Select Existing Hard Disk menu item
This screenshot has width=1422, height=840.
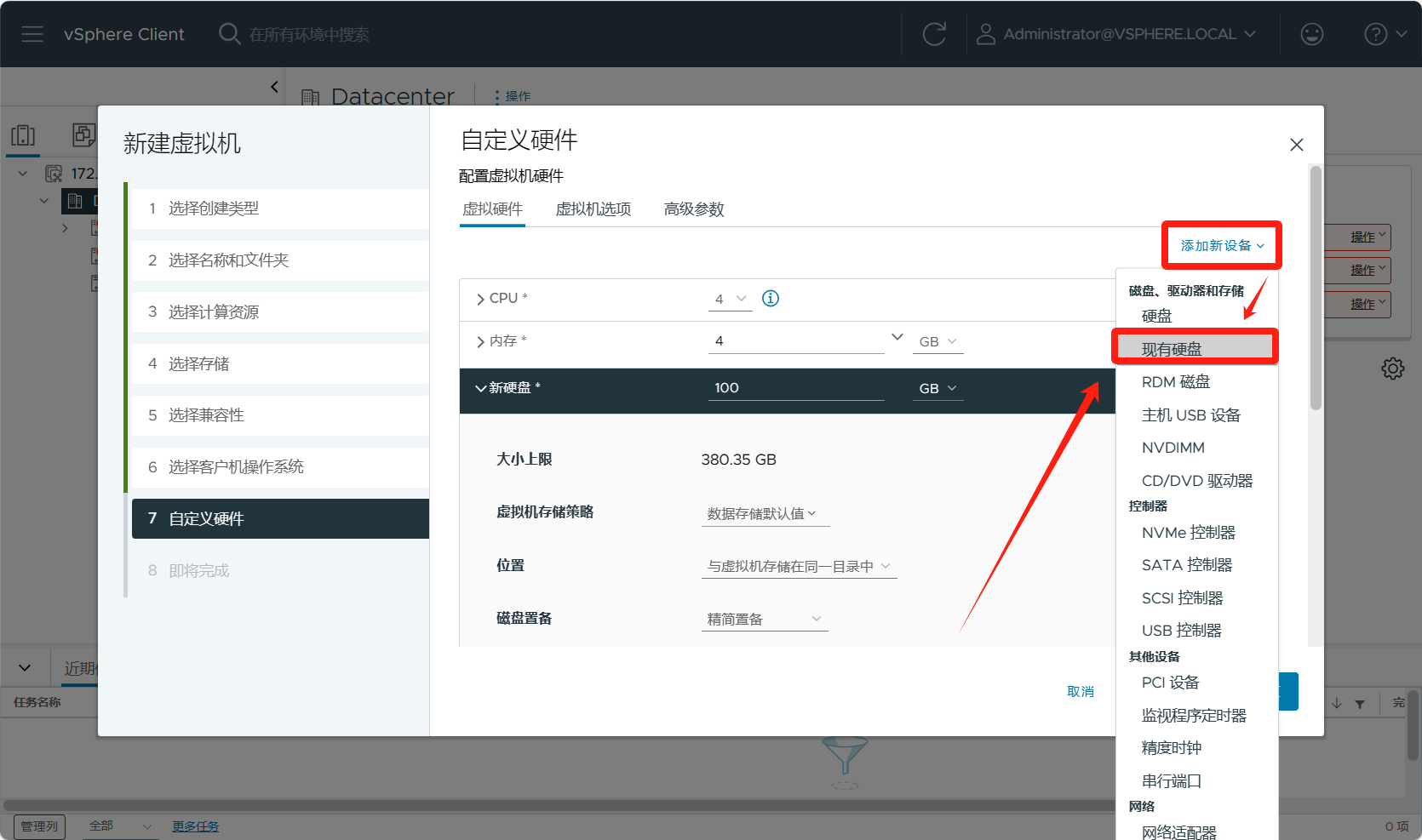(1172, 349)
